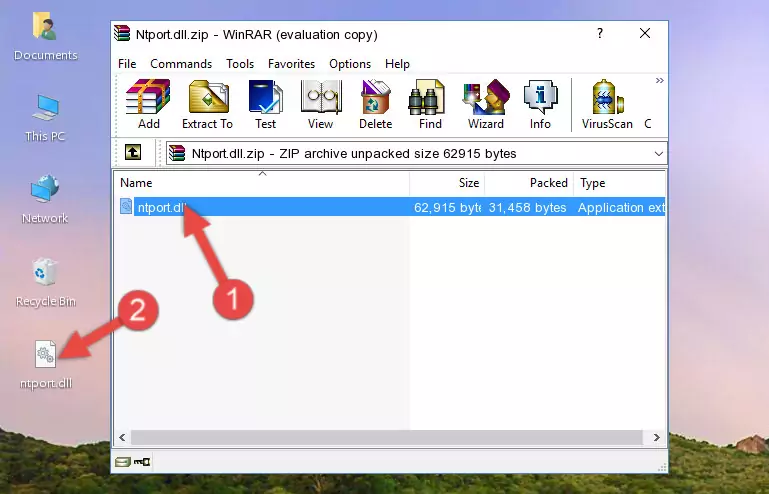Click the password key status bar icon
769x494 pixels.
pos(142,461)
